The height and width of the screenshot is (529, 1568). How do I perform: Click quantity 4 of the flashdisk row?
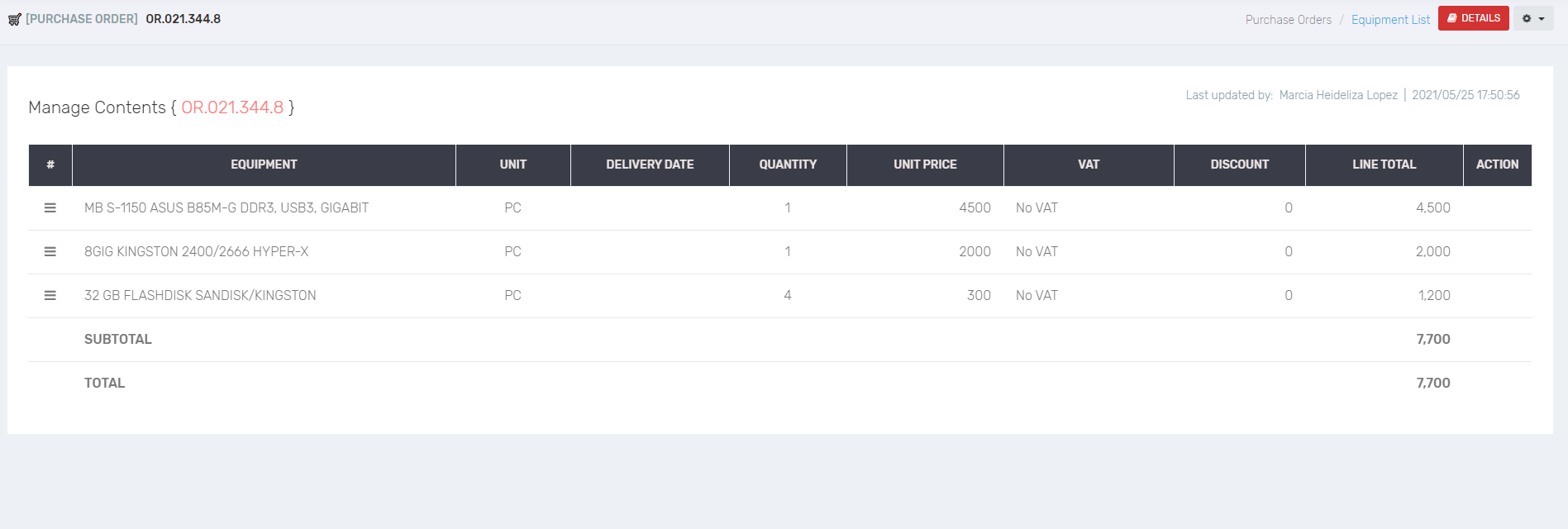(x=788, y=296)
